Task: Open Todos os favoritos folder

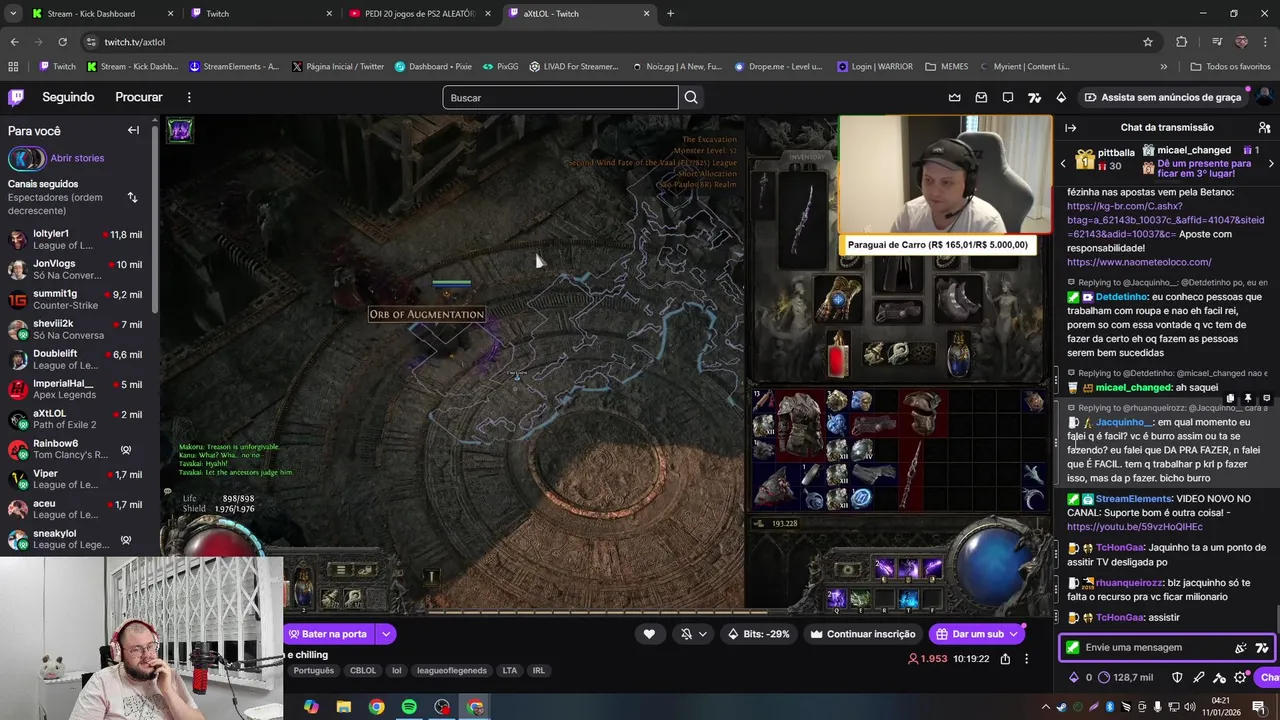Action: tap(1230, 67)
